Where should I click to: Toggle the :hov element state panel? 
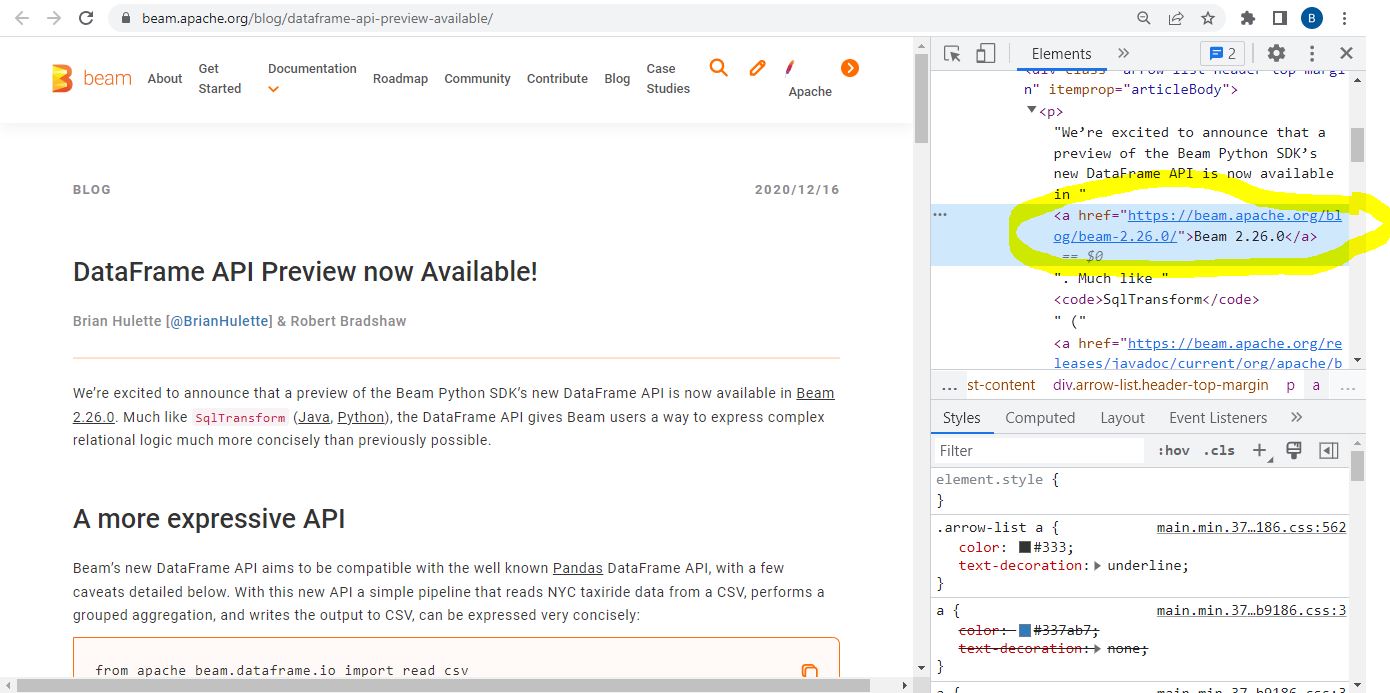(1173, 451)
